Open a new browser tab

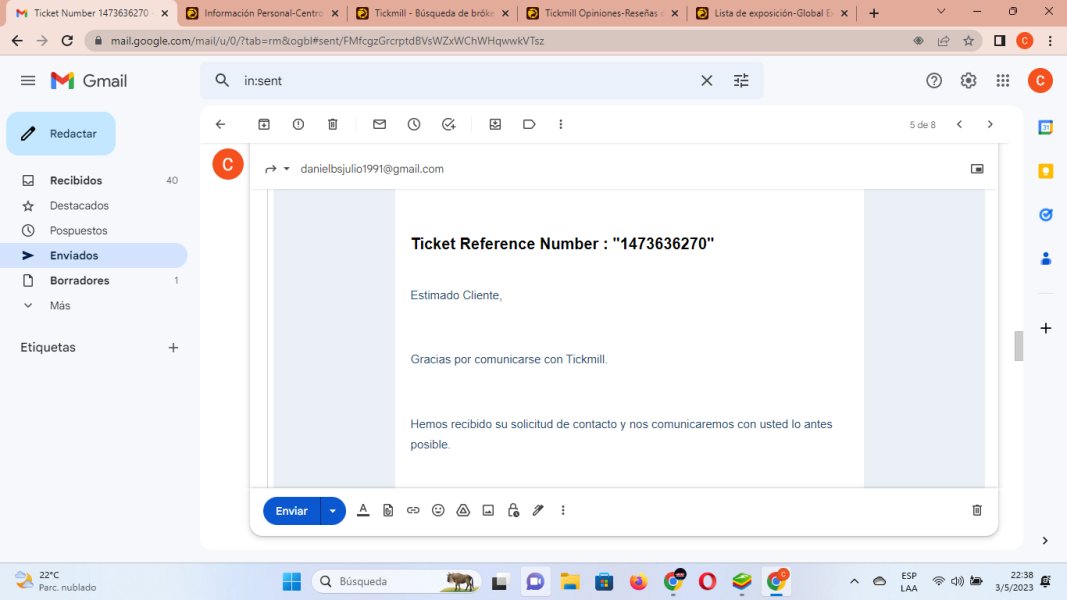pos(874,13)
